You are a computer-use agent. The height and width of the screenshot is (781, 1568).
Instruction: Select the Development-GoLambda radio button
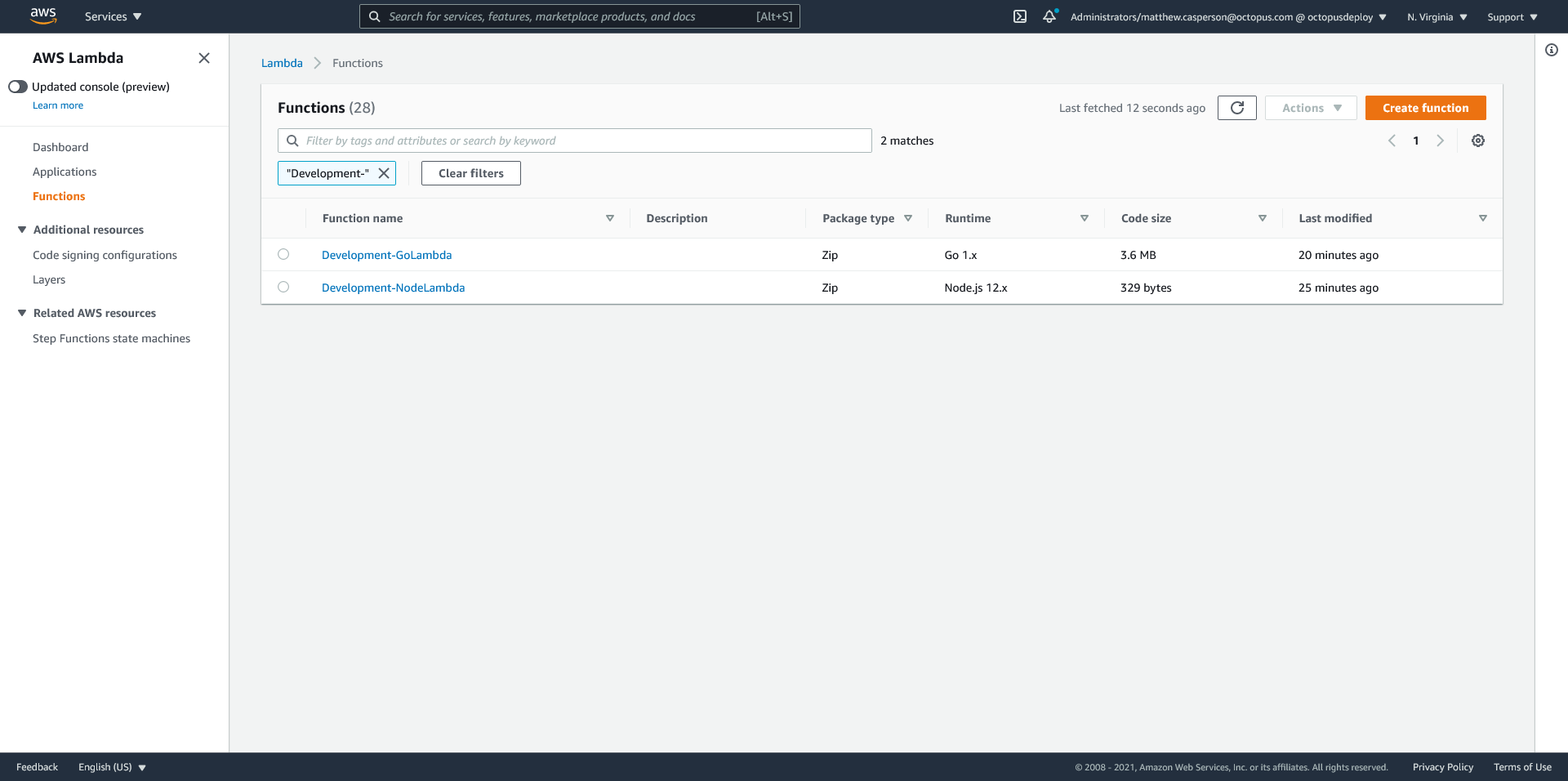point(283,254)
